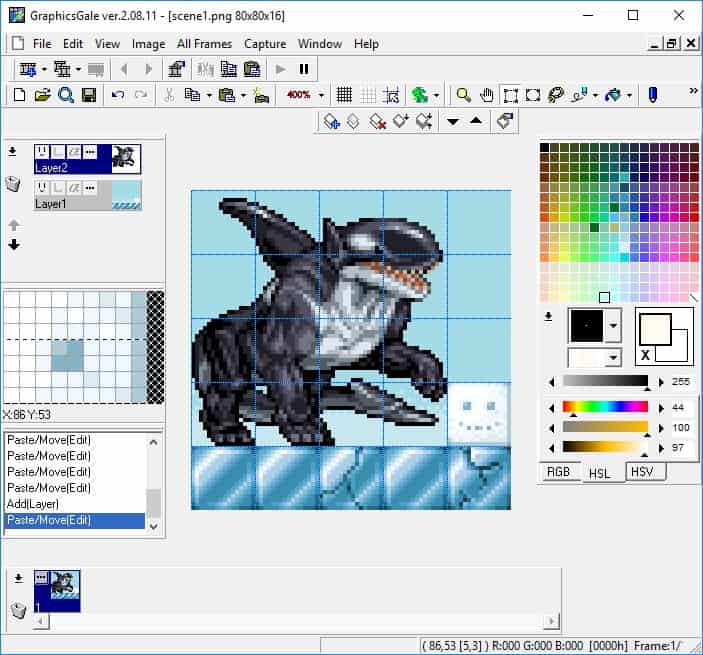The width and height of the screenshot is (703, 655).
Task: Expand the secondary color dropdown arrow
Action: click(613, 358)
